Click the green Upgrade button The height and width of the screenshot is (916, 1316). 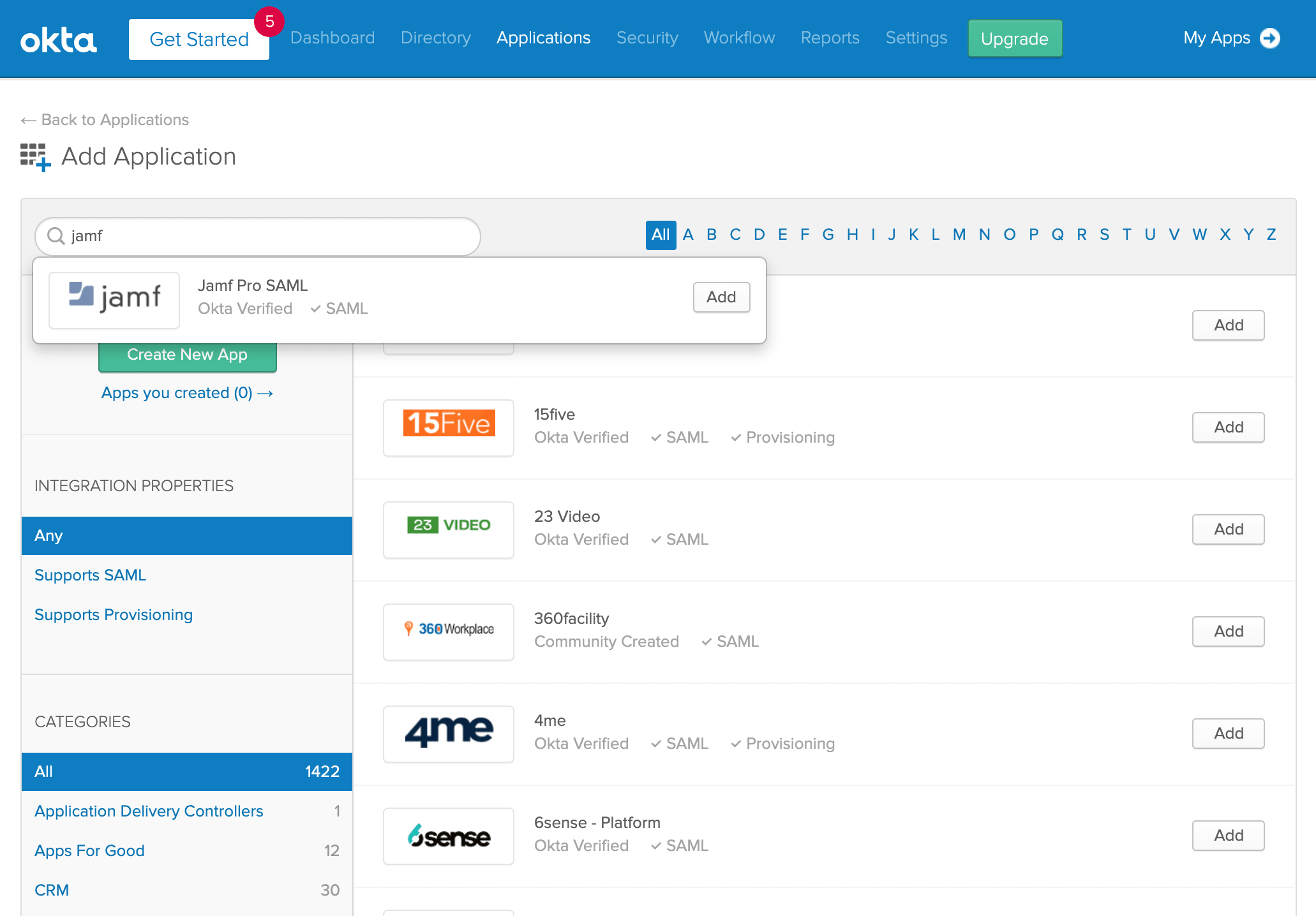pyautogui.click(x=1015, y=39)
